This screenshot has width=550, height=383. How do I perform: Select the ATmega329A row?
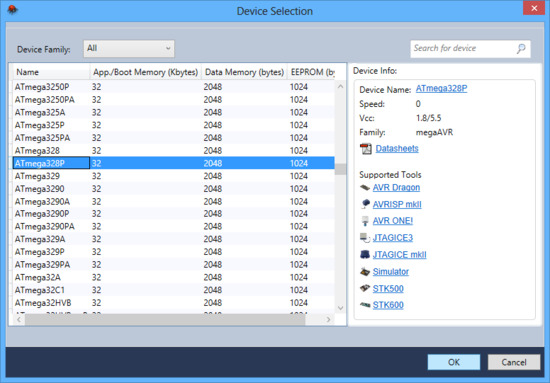[x=174, y=239]
